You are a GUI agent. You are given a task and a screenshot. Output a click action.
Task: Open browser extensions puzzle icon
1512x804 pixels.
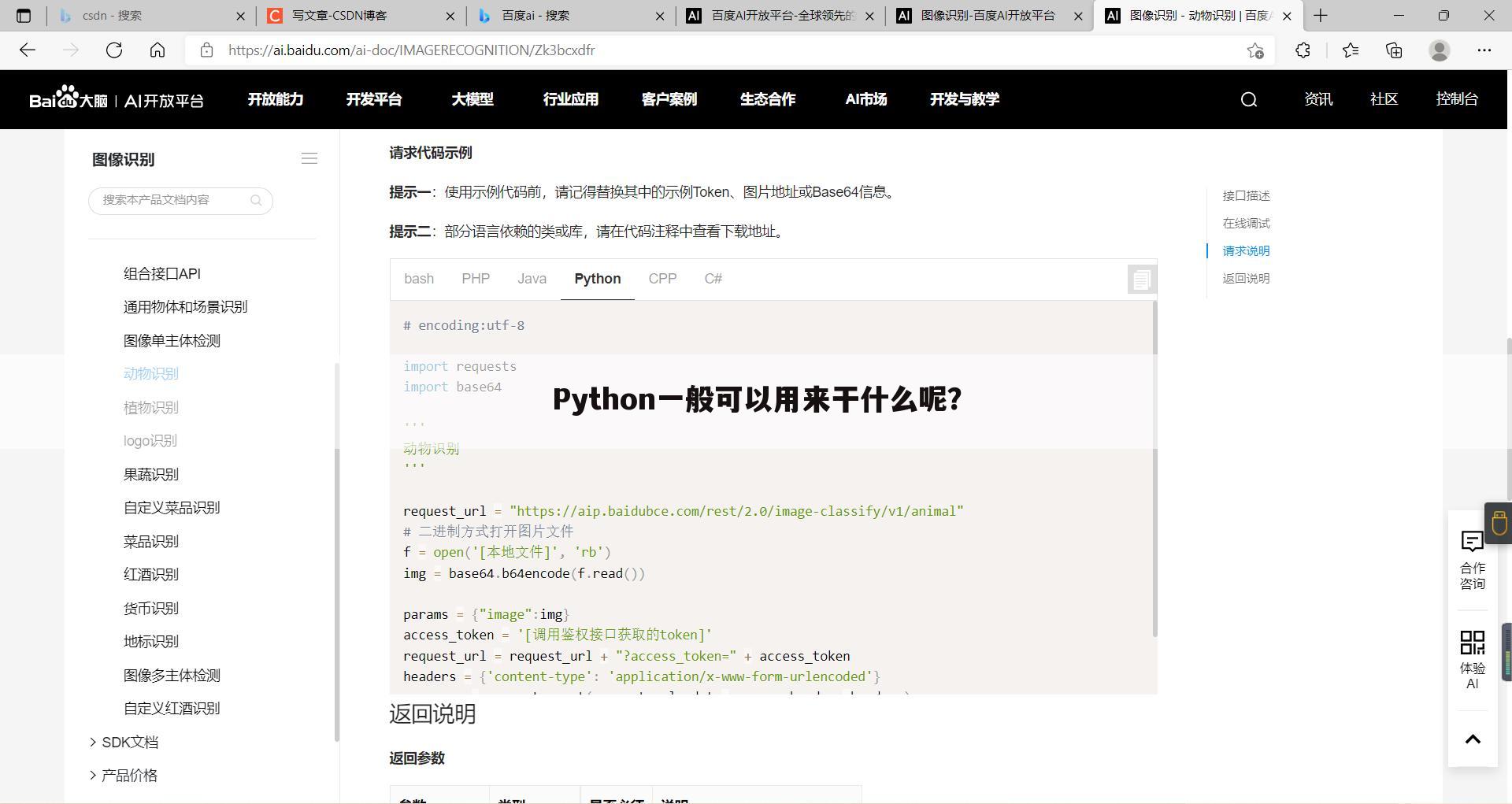pyautogui.click(x=1303, y=50)
